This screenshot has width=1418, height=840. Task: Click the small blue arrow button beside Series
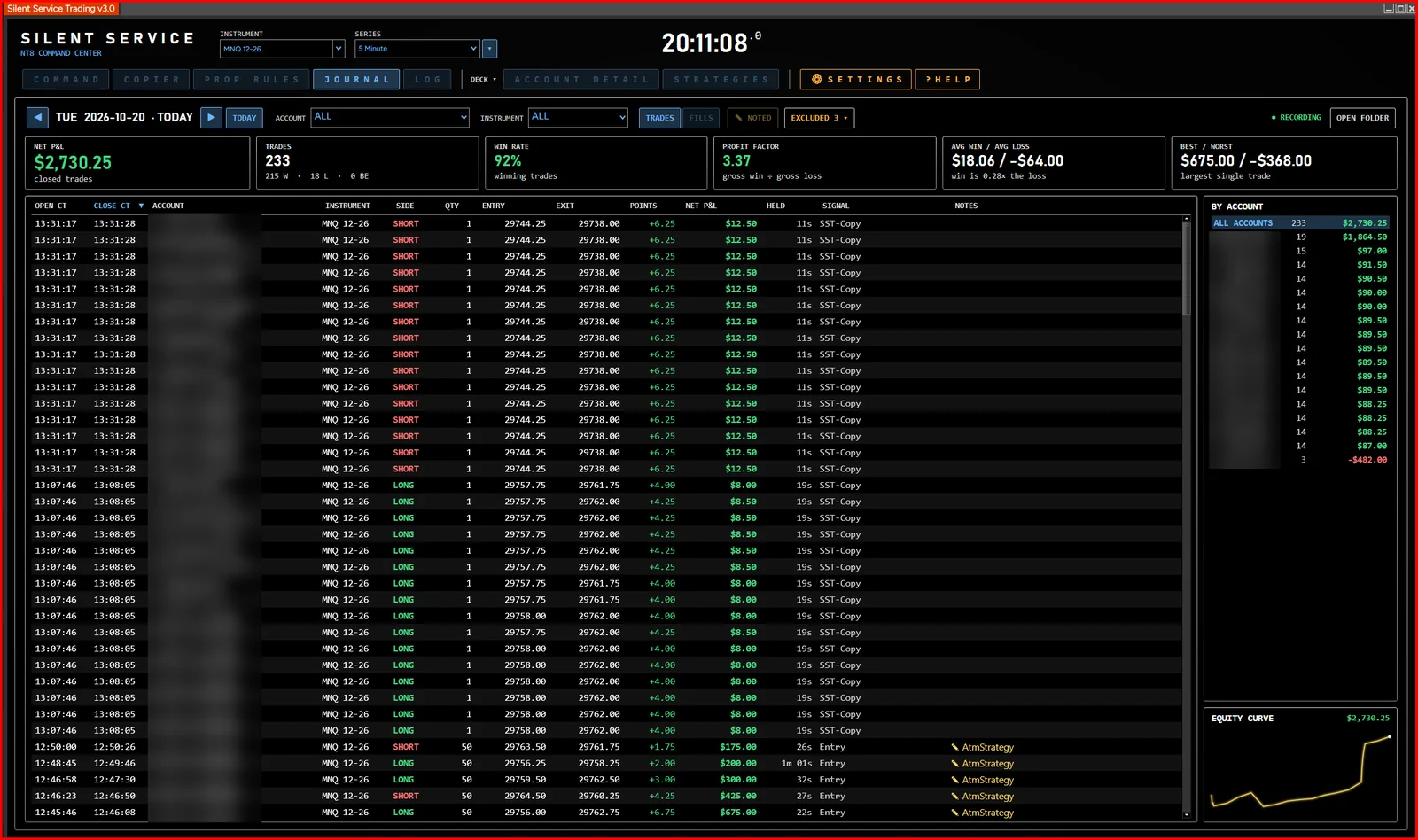click(490, 49)
